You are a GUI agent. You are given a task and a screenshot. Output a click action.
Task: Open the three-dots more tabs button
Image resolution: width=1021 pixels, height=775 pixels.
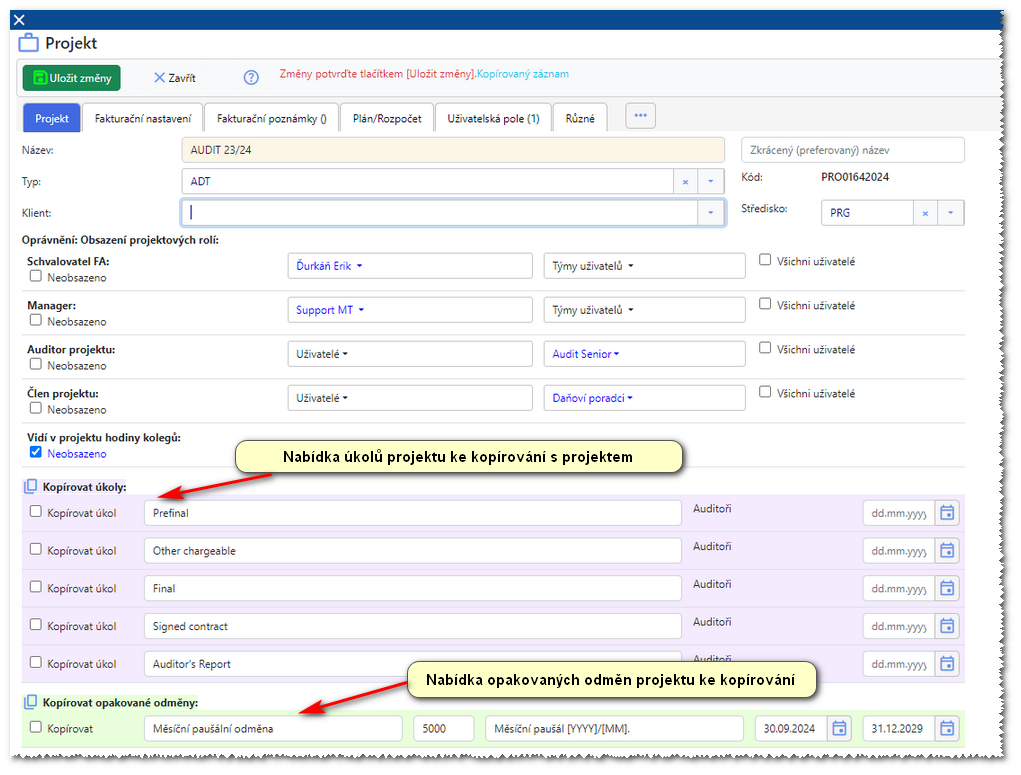click(x=640, y=116)
